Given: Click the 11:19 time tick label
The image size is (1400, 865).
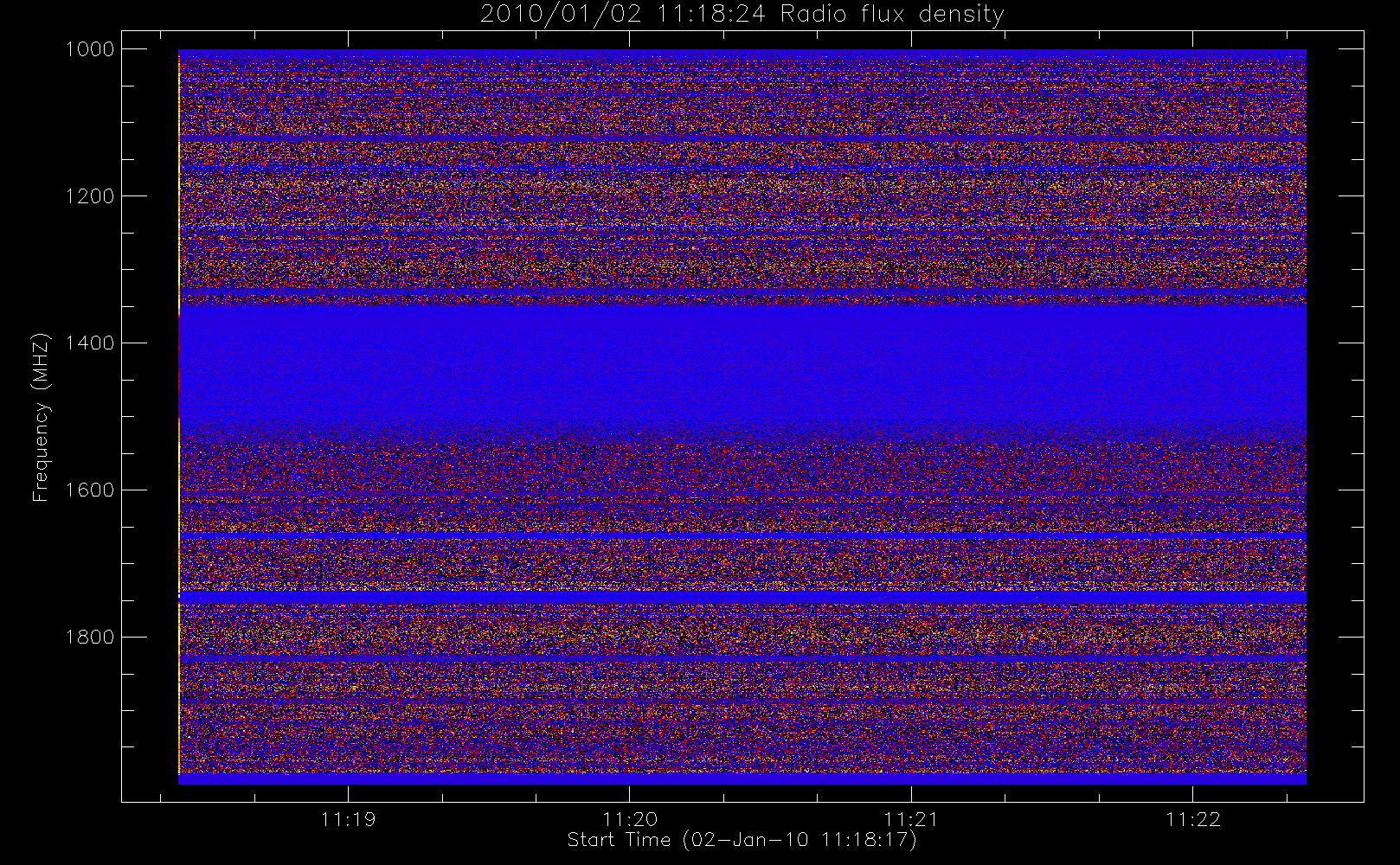Looking at the screenshot, I should click(x=348, y=819).
